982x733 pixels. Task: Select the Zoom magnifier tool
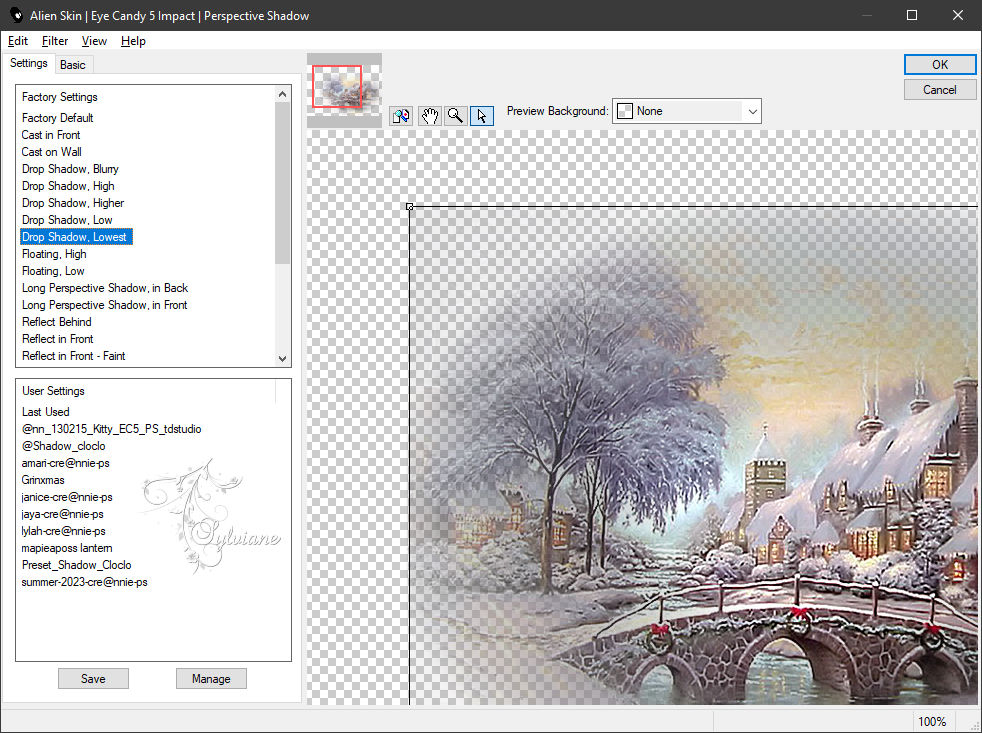coord(455,115)
